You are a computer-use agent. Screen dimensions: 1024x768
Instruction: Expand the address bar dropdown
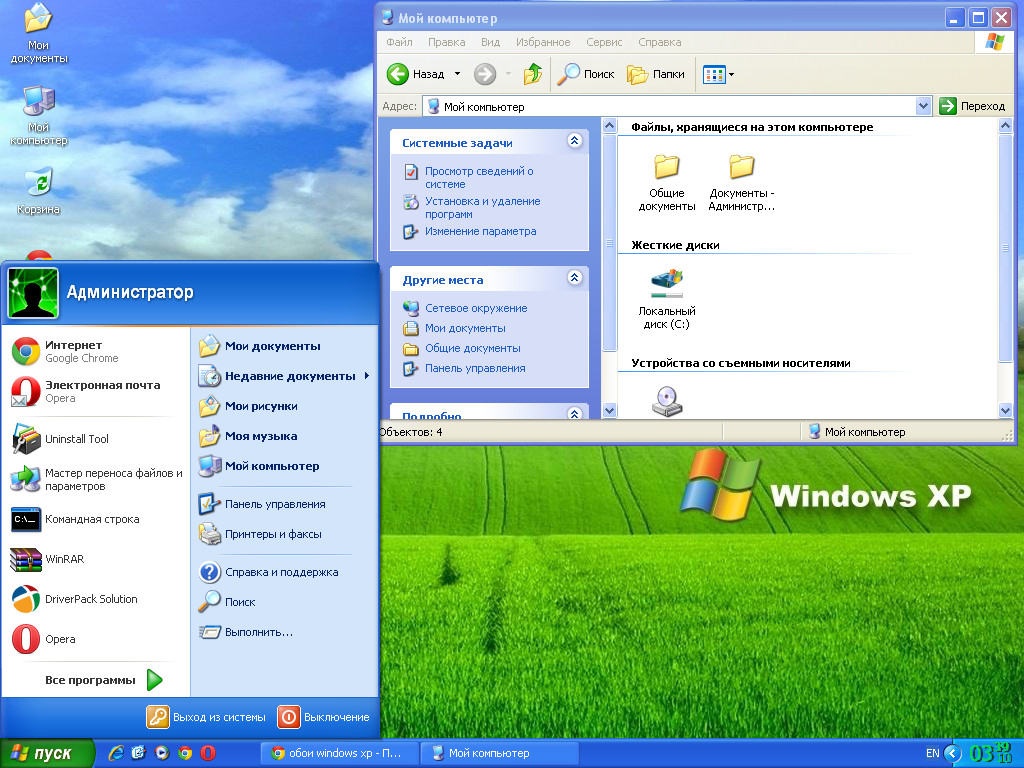[923, 106]
